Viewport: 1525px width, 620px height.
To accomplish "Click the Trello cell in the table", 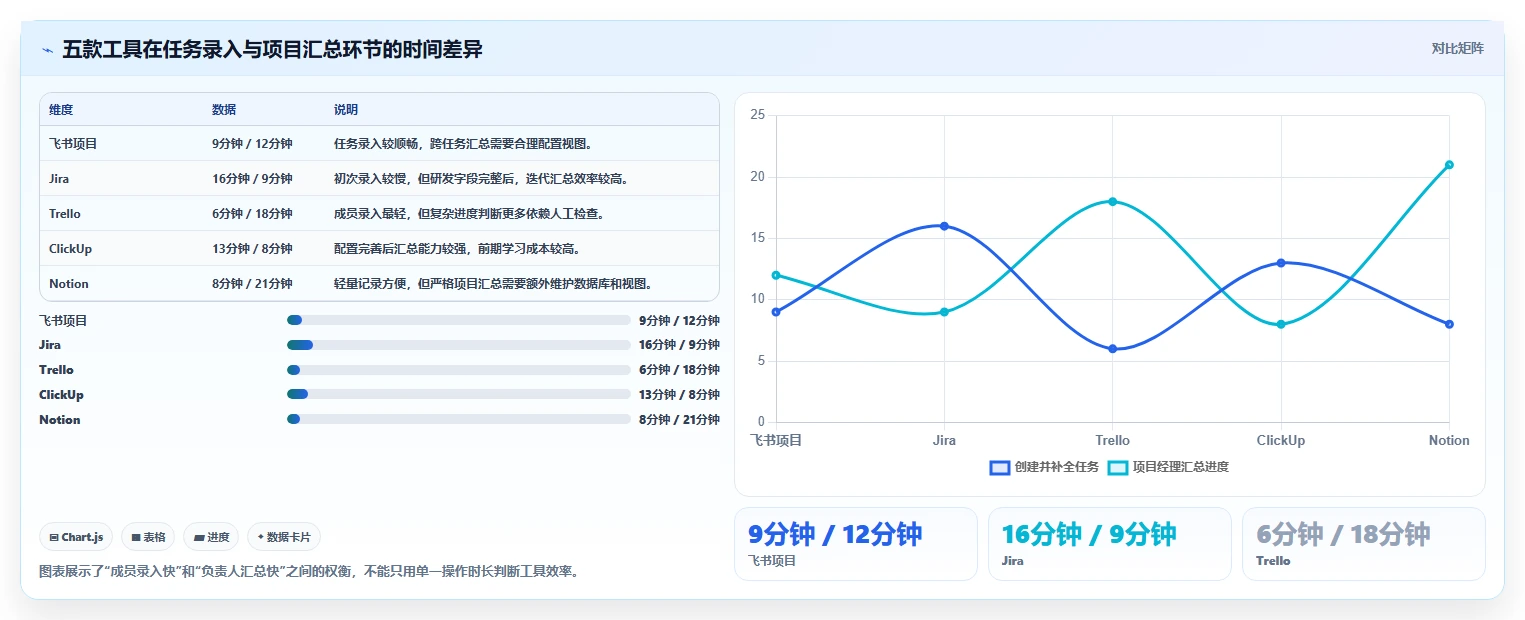I will (65, 214).
